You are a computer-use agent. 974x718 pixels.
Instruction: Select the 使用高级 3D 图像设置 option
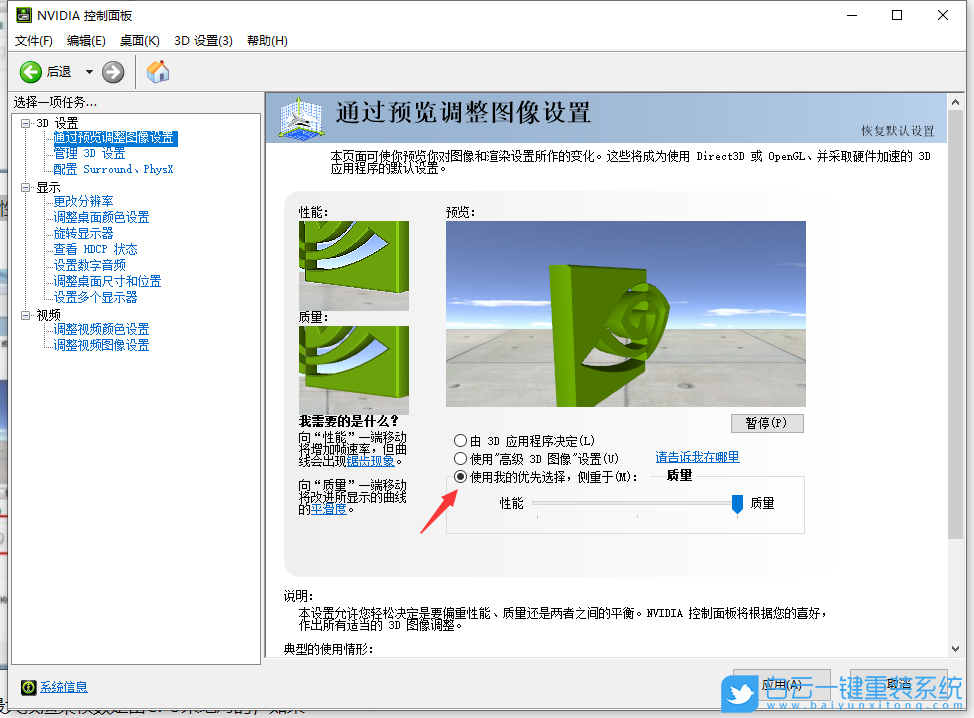(x=461, y=457)
